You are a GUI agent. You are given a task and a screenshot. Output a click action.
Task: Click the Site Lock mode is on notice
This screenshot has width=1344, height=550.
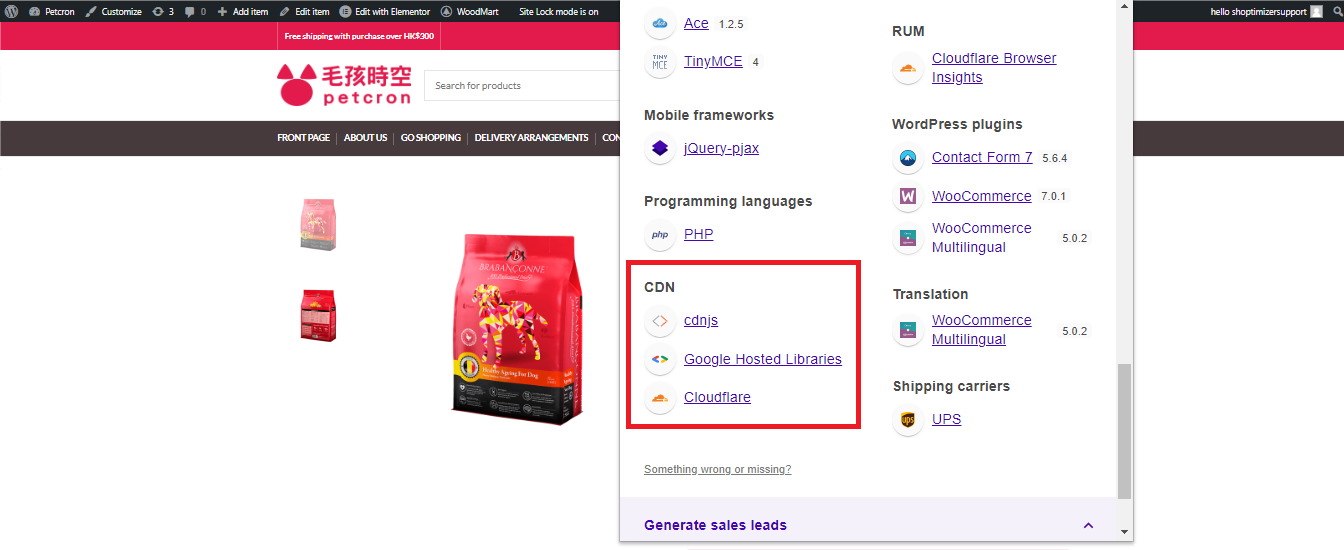coord(559,11)
